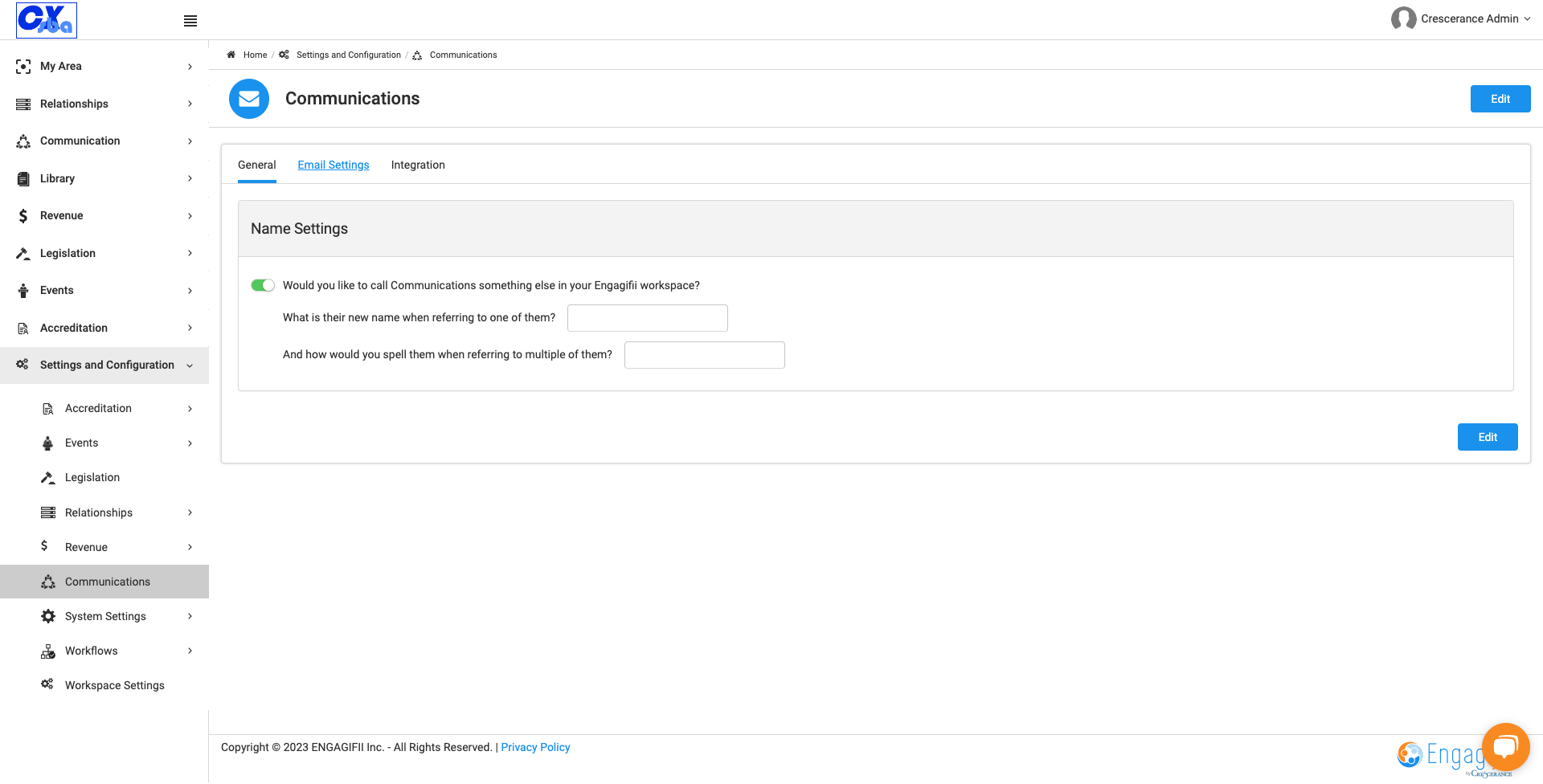The height and width of the screenshot is (784, 1543).
Task: Click Home breadcrumb link text
Action: click(255, 55)
